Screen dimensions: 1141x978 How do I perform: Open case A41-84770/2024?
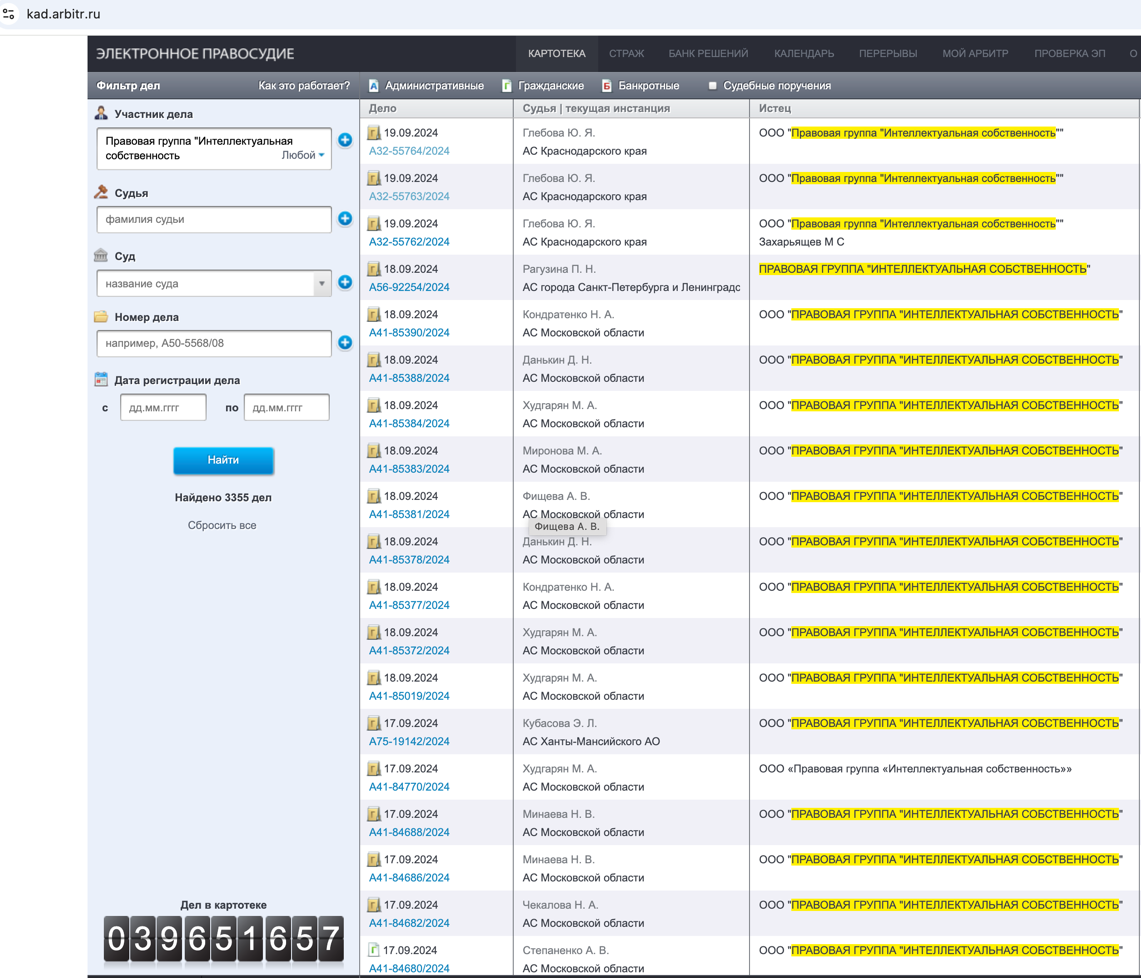coord(409,787)
